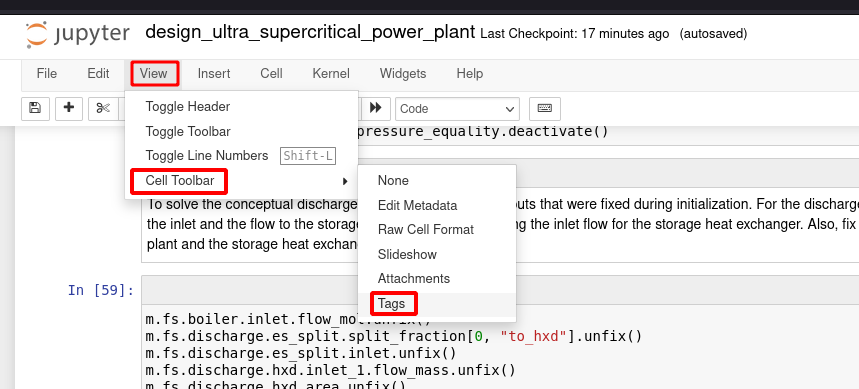Select Raw Cell Format option
Screen dimensions: 859x389
(x=437, y=230)
